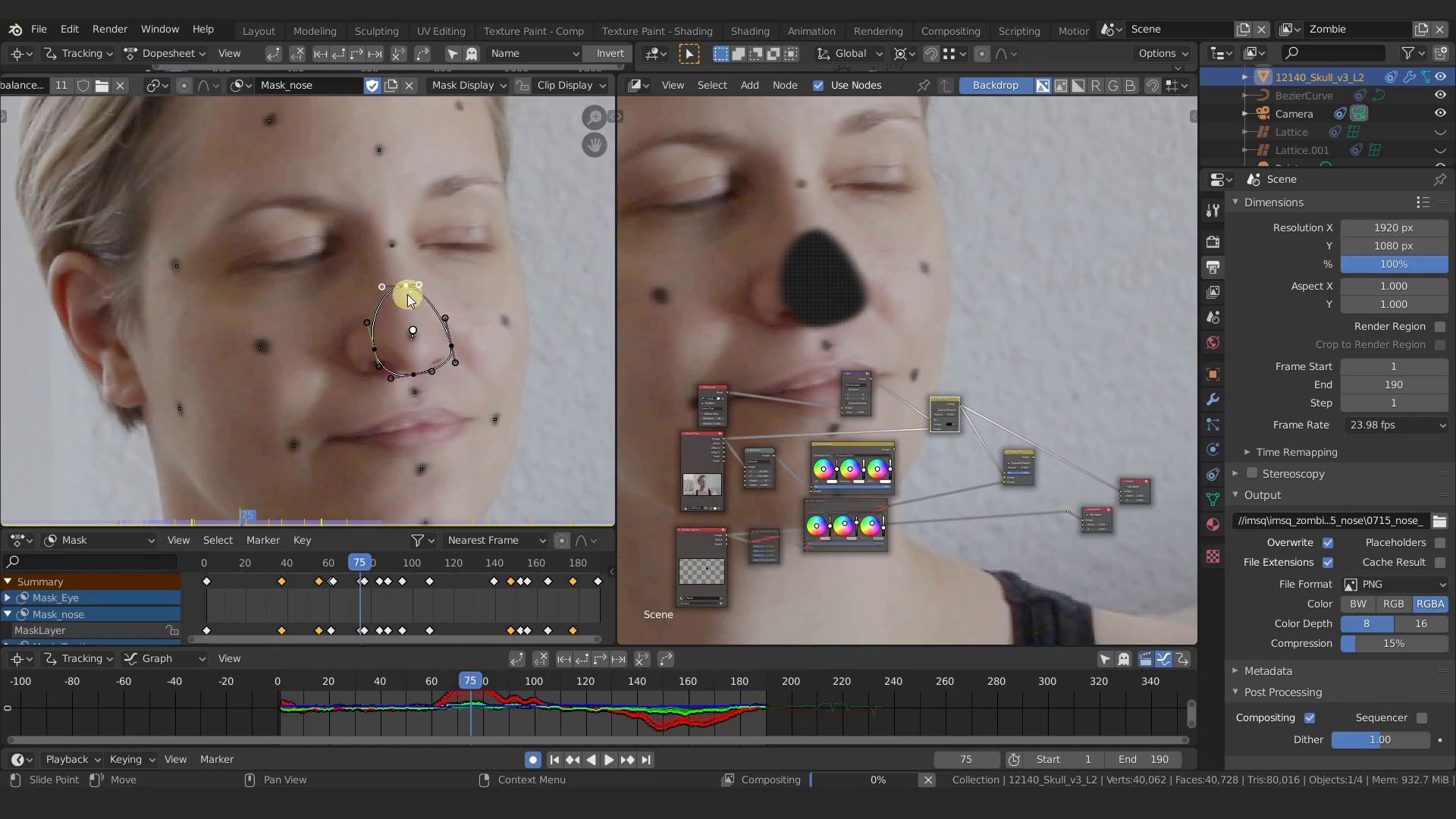The width and height of the screenshot is (1456, 819).
Task: Enable Placeholders checkbox
Action: tap(1440, 543)
